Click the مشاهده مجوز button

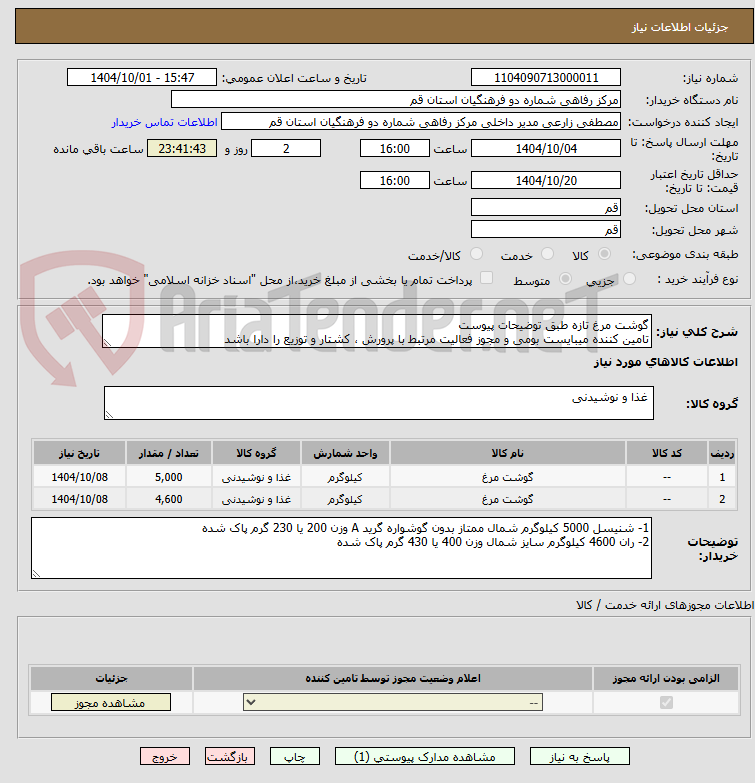click(110, 703)
